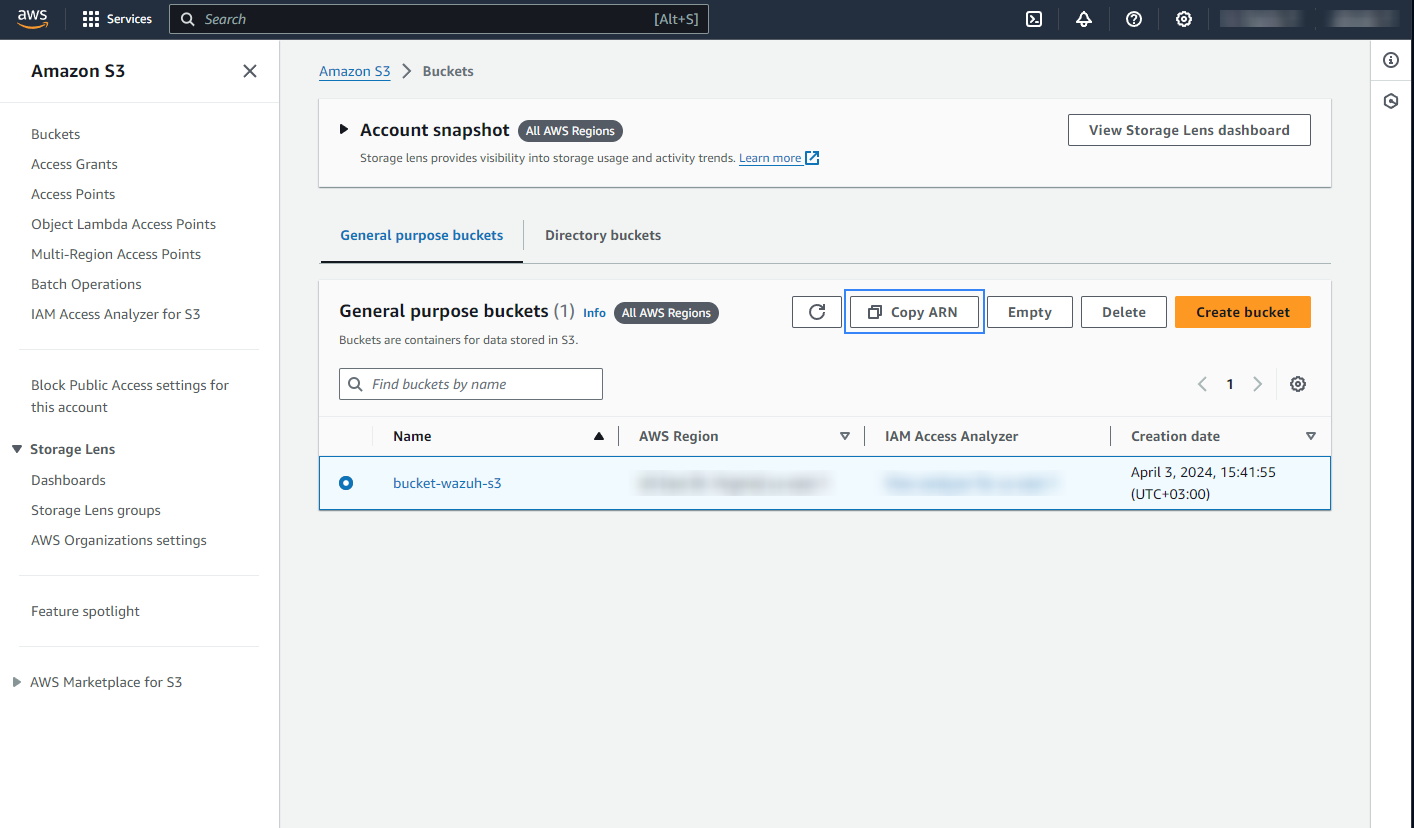Click the Services grid menu icon

tap(91, 19)
